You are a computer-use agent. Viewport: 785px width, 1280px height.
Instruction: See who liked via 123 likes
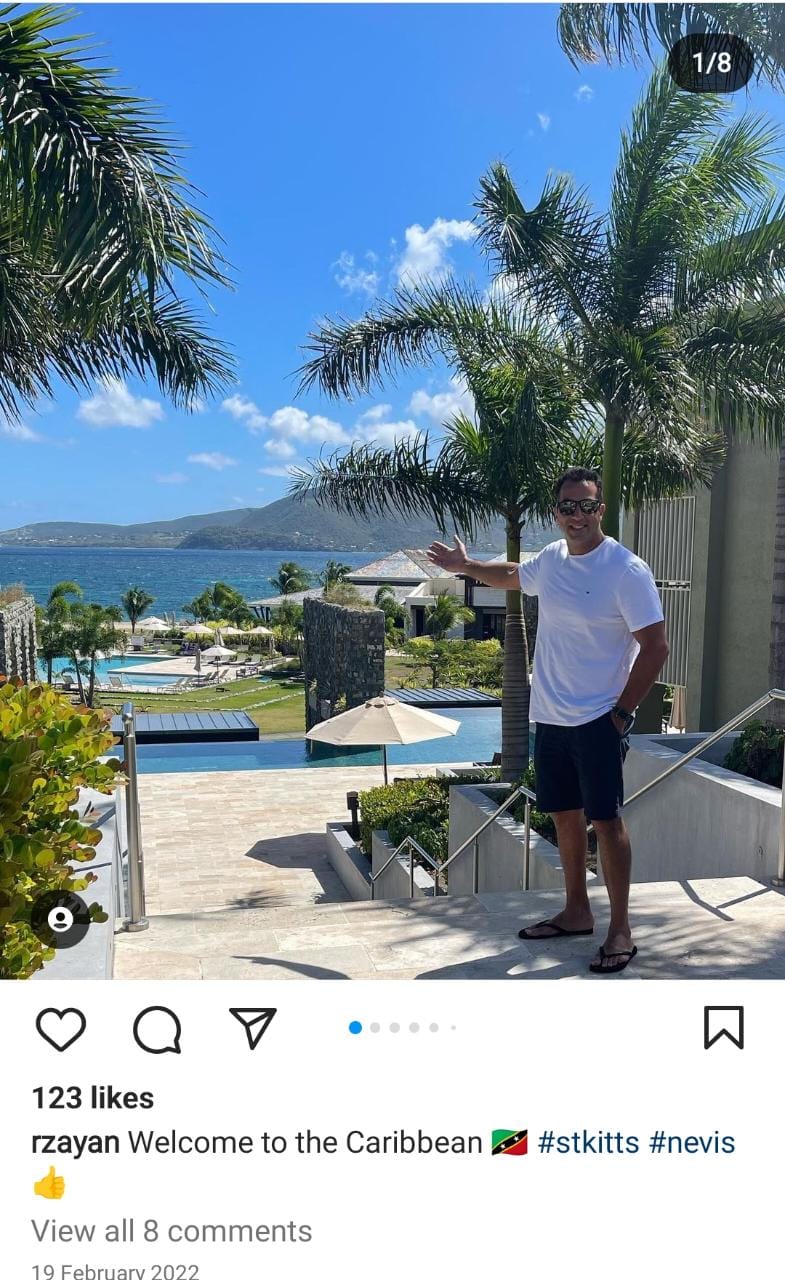[93, 1098]
